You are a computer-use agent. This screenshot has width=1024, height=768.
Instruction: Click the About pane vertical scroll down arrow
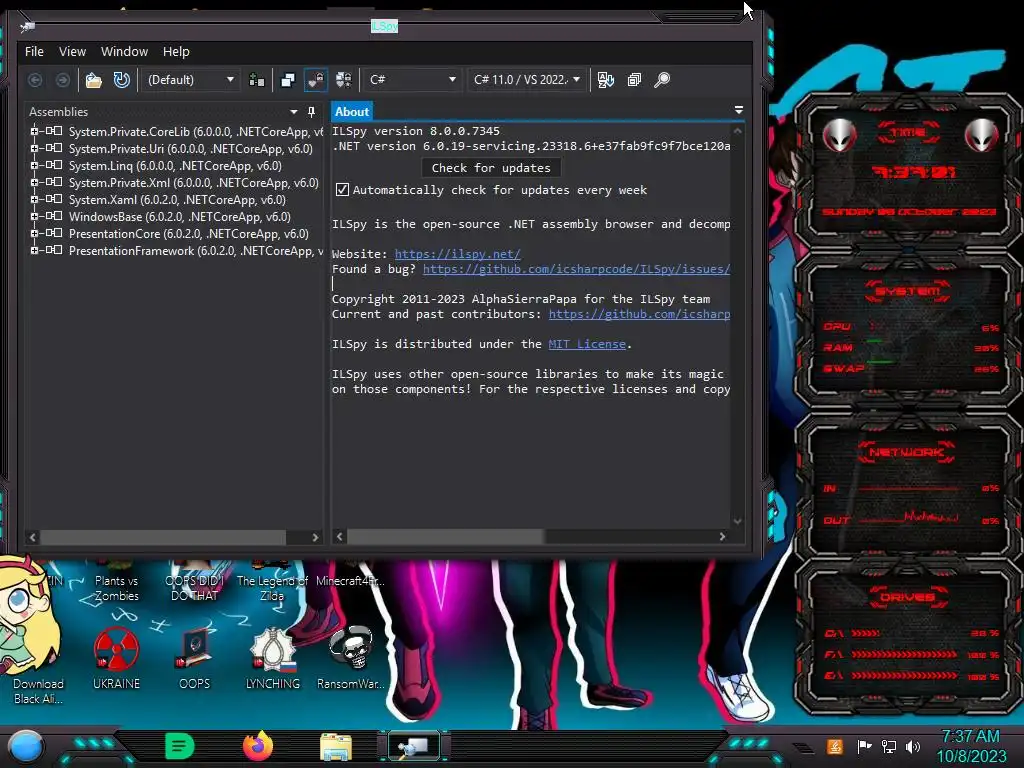737,521
